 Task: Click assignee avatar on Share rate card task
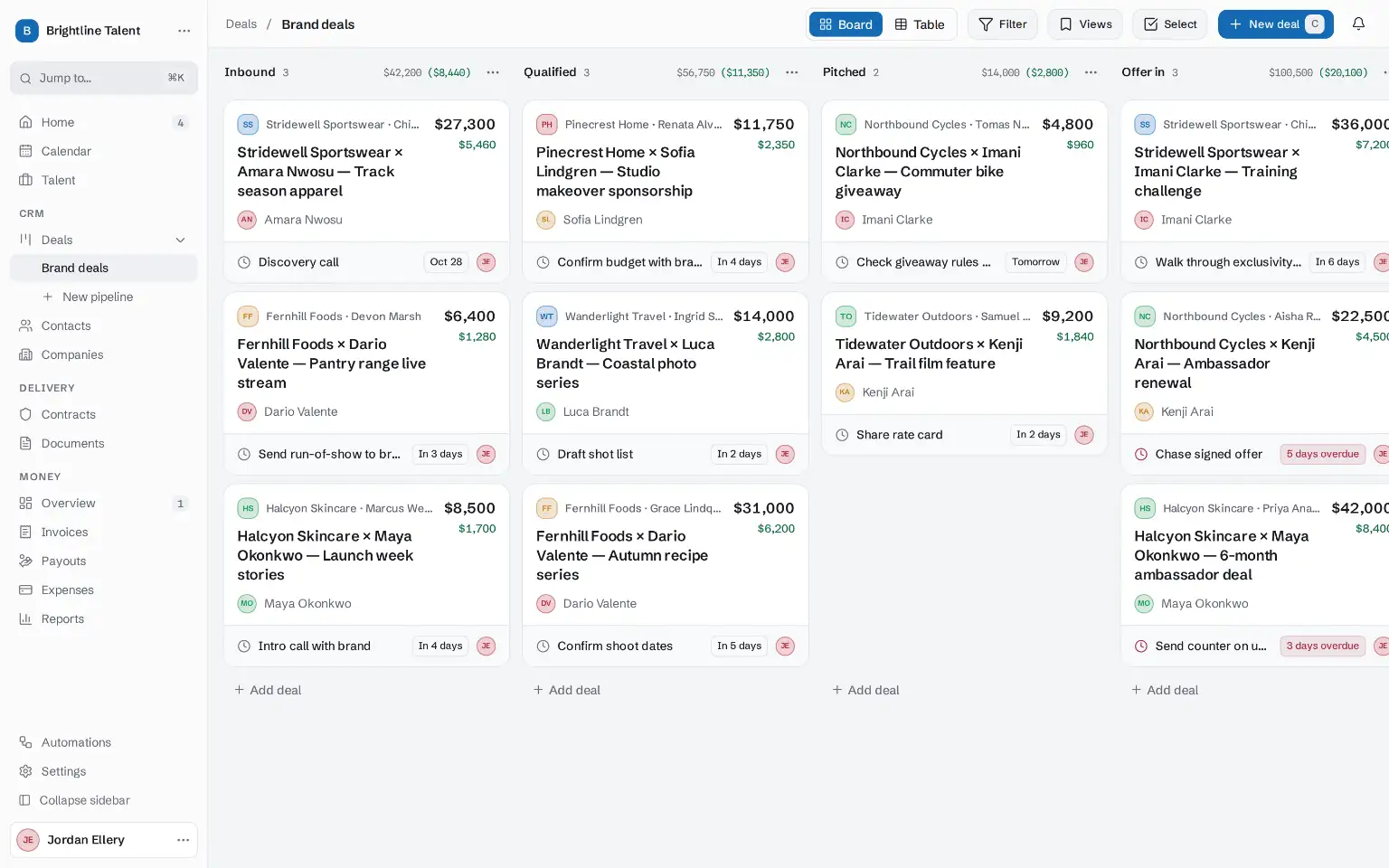point(1084,435)
